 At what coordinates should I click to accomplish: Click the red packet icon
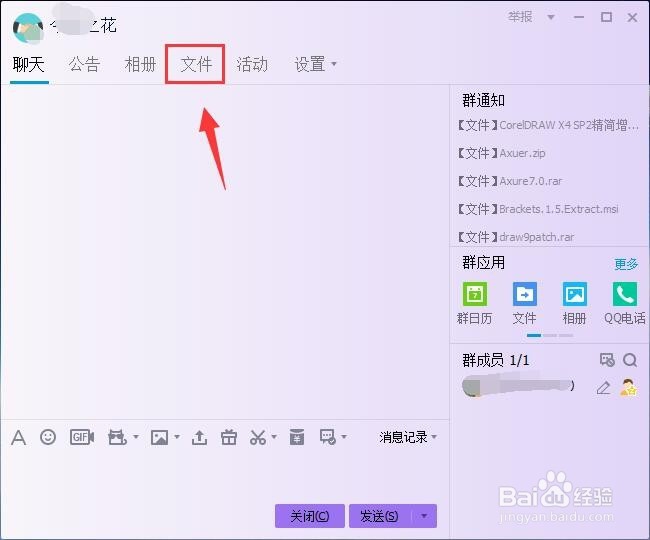(297, 437)
